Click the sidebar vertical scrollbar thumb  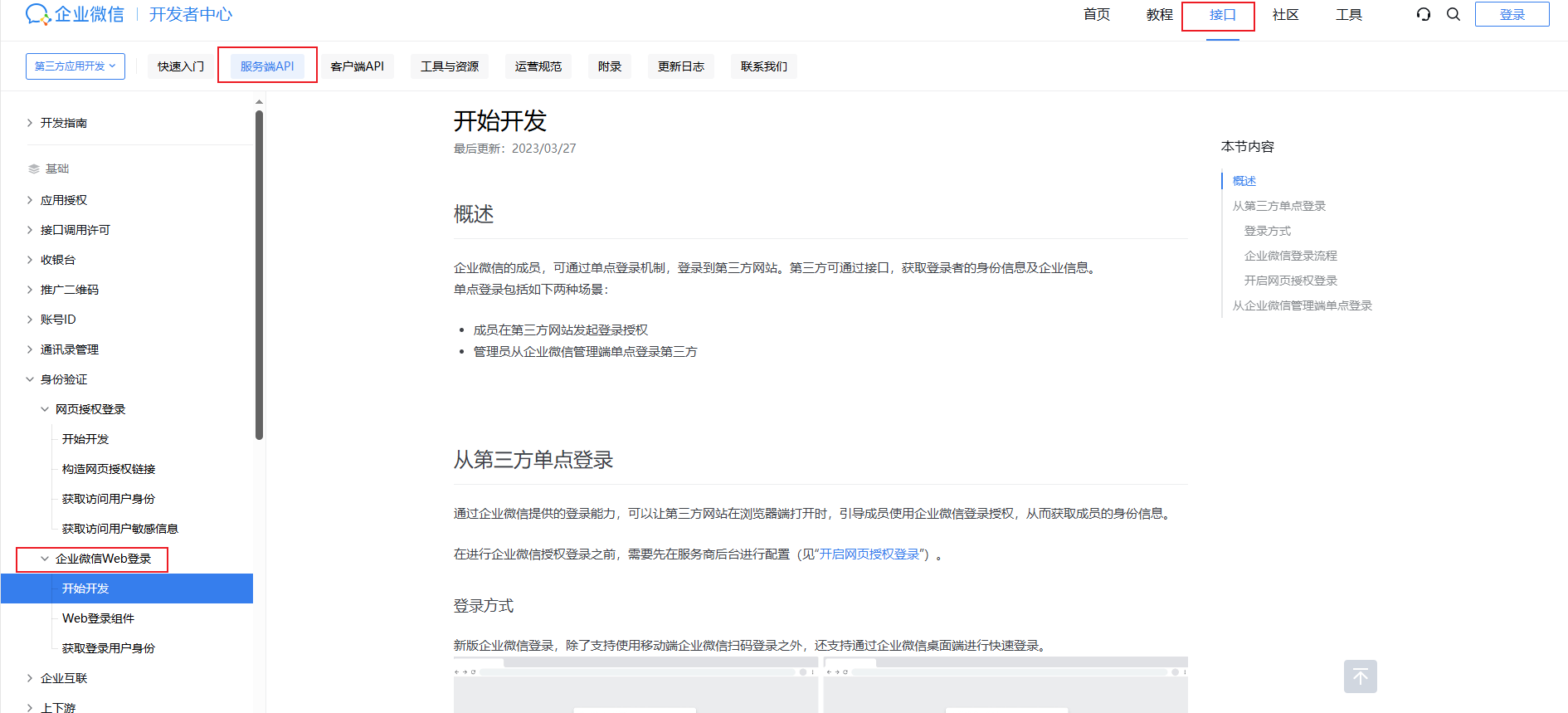(259, 274)
